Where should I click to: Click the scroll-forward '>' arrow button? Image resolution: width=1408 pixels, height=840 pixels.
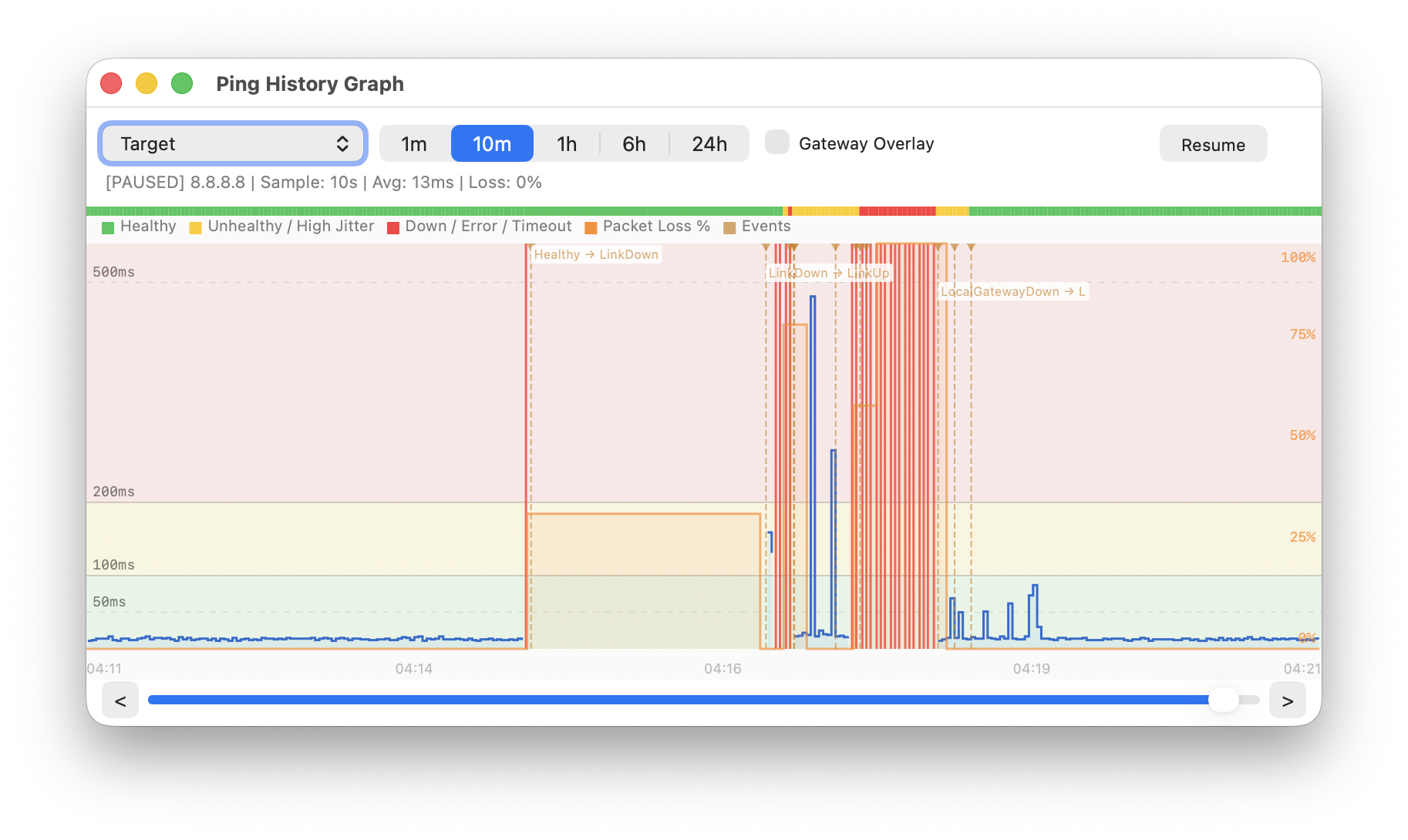point(1287,701)
